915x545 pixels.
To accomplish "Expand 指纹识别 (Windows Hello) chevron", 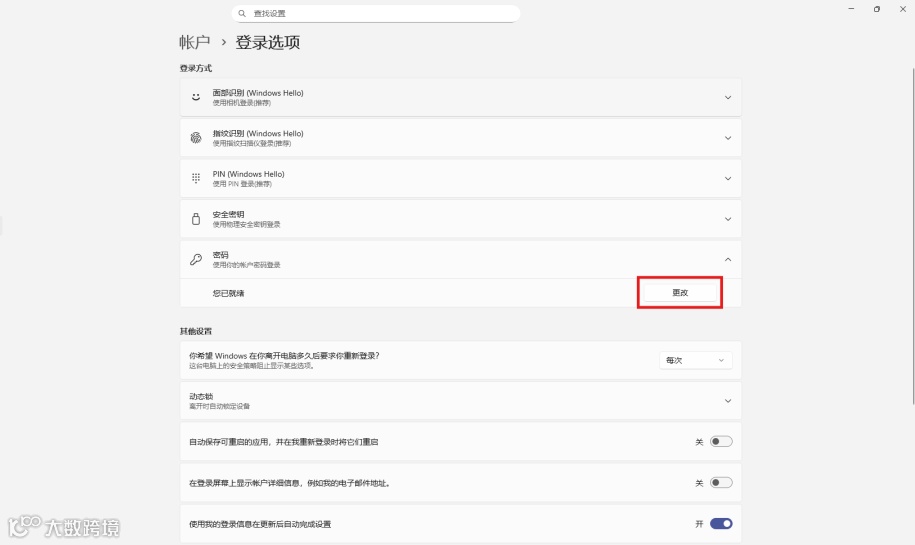I will point(728,138).
